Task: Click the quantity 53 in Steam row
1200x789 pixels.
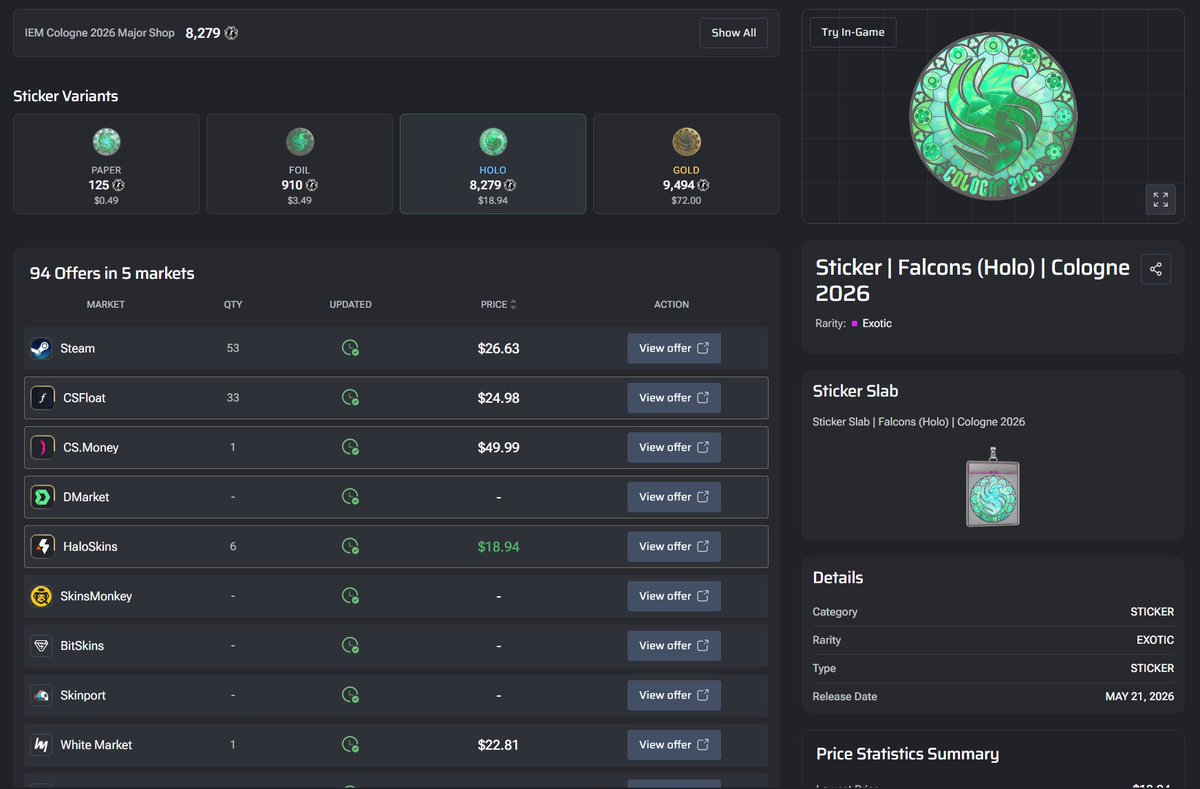Action: coord(233,348)
